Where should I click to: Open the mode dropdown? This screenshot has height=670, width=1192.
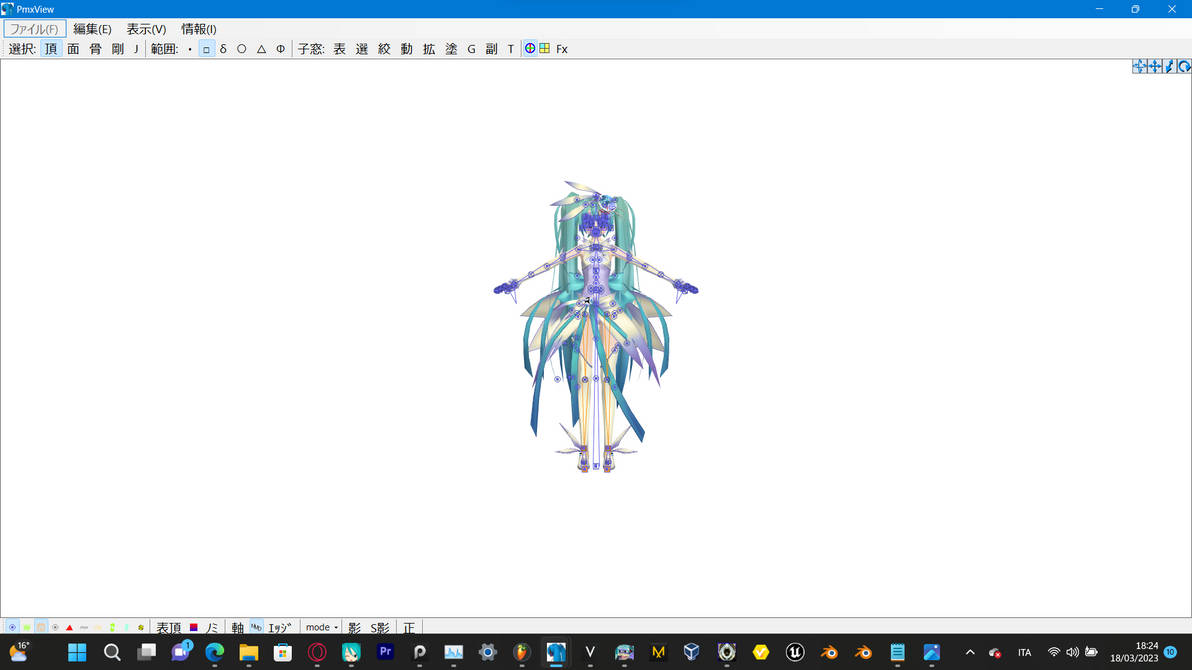[322, 627]
